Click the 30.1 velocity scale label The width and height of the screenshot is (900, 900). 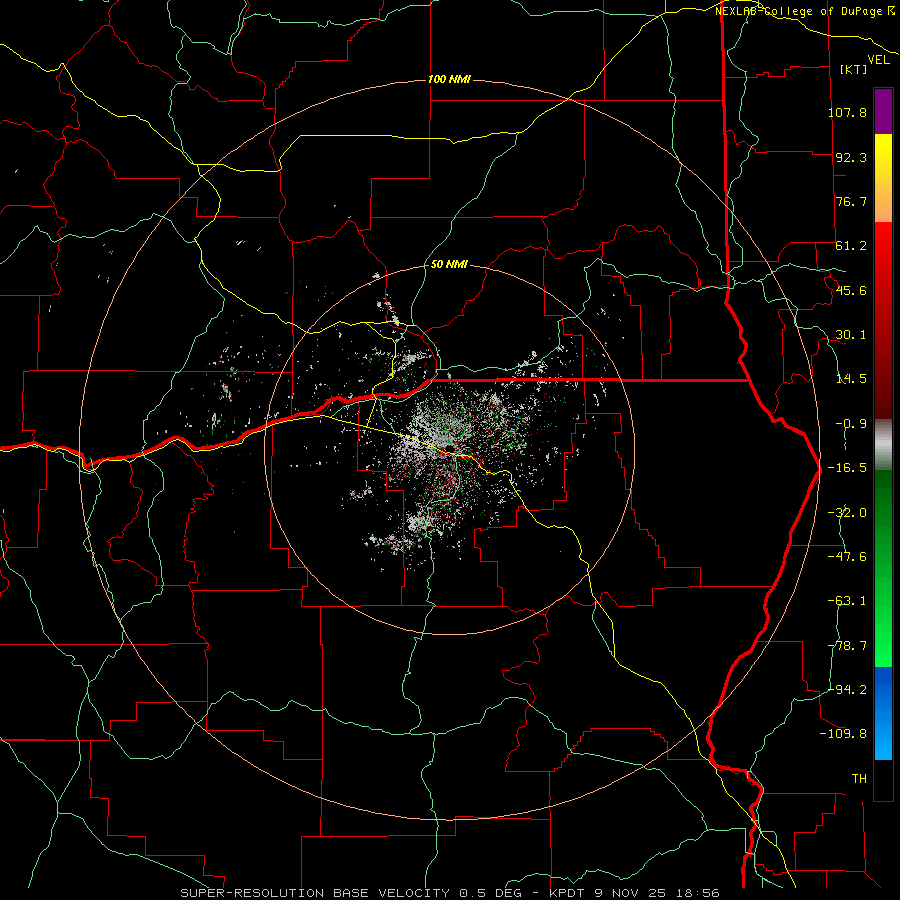tap(851, 335)
